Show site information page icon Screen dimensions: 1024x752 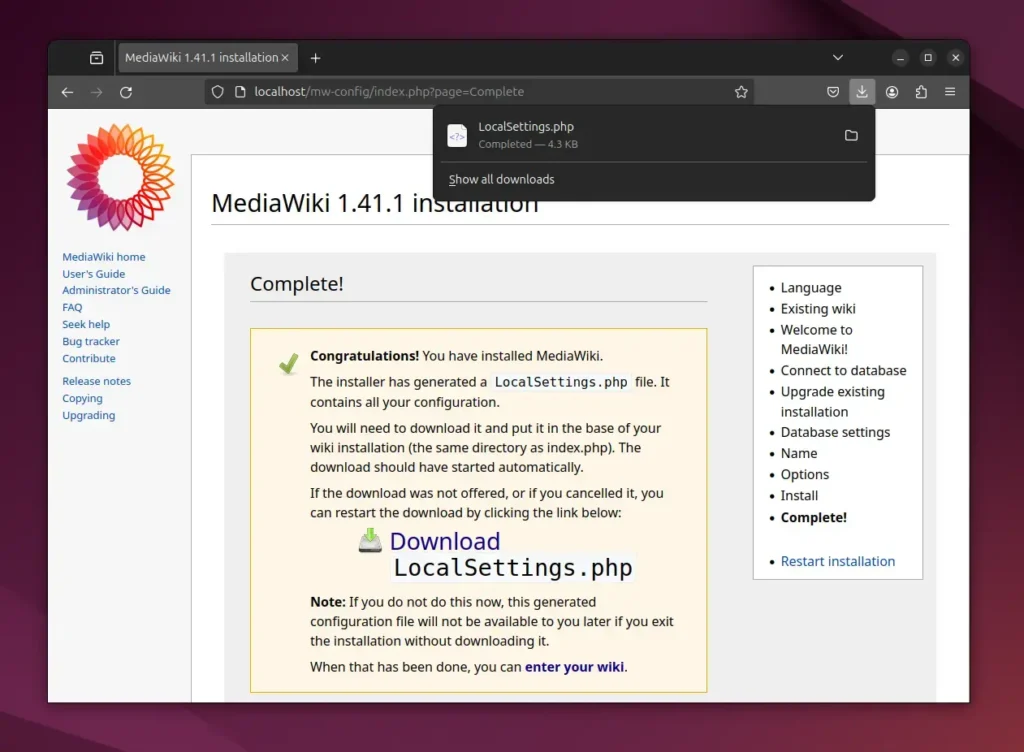[240, 92]
